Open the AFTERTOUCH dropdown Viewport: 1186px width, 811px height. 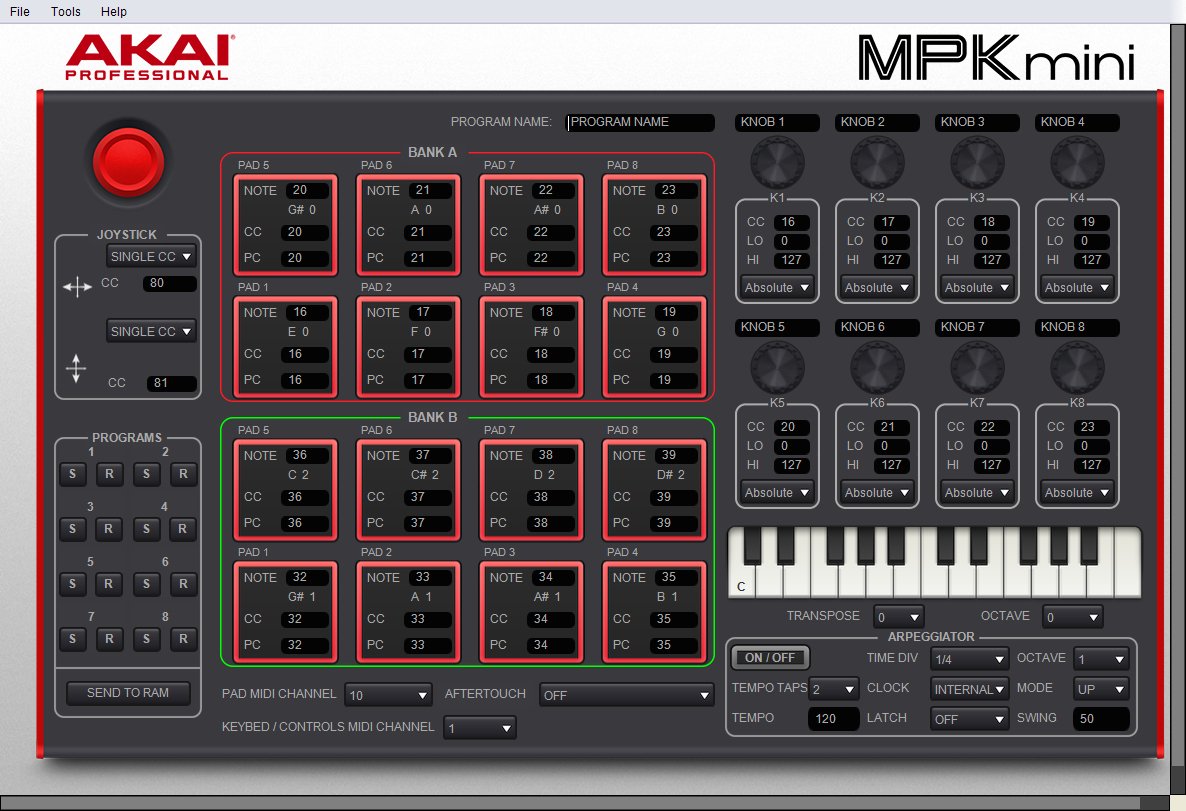[x=627, y=694]
